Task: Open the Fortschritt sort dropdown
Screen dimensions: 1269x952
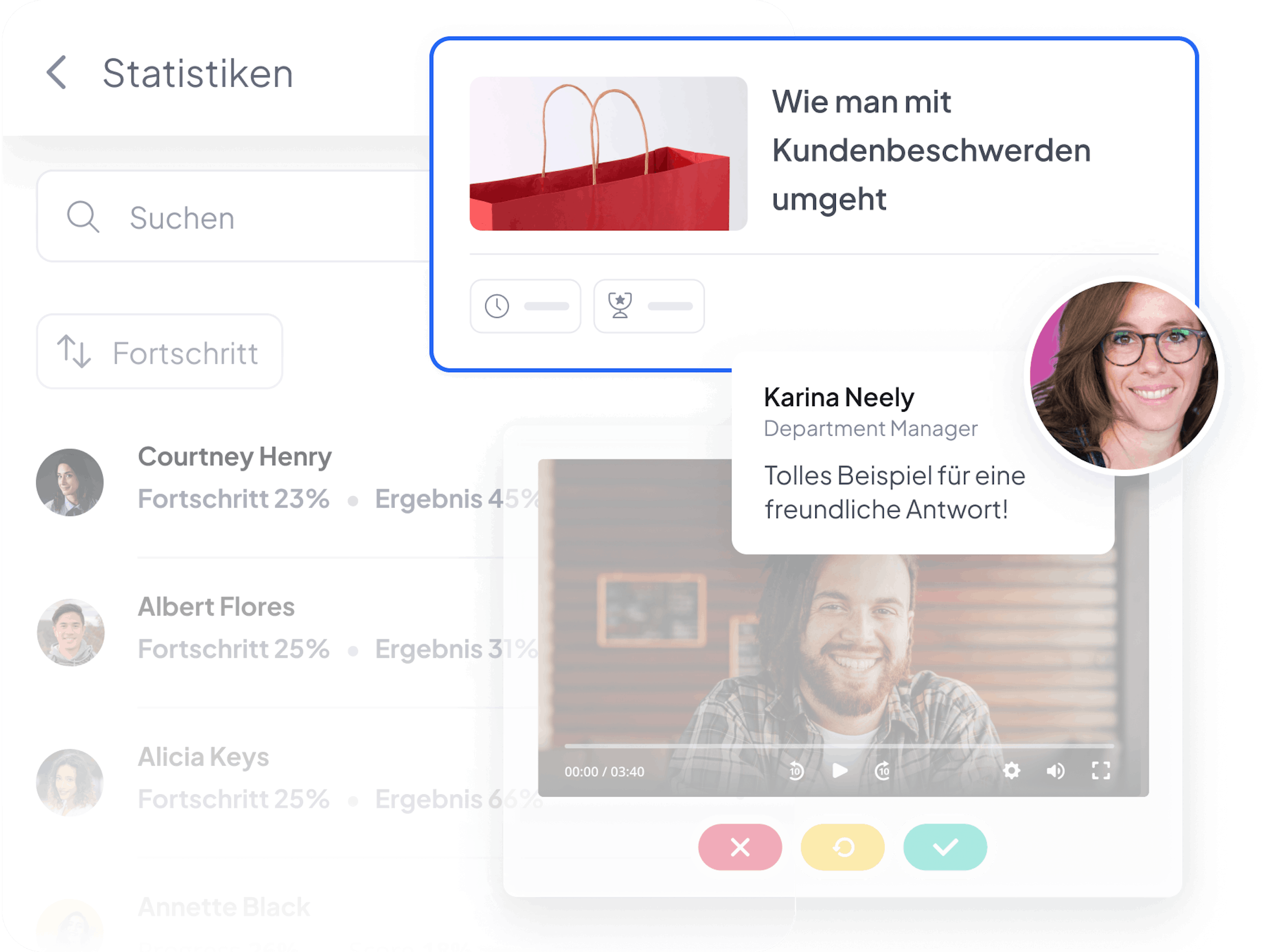Action: (160, 352)
